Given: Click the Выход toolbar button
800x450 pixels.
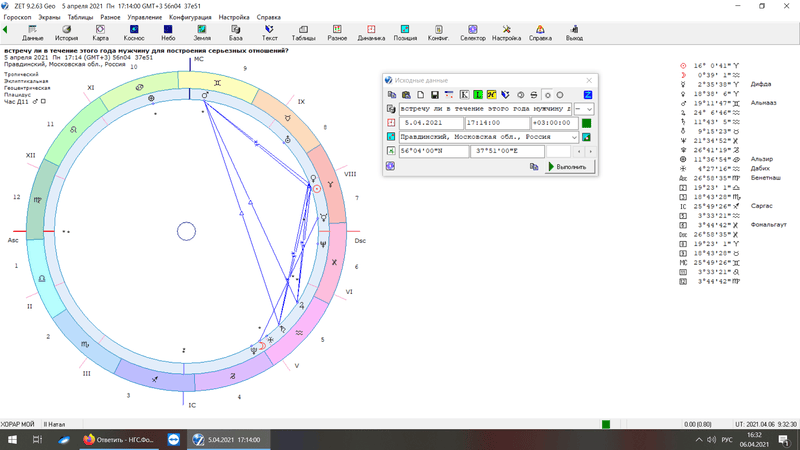Looking at the screenshot, I should pos(574,32).
